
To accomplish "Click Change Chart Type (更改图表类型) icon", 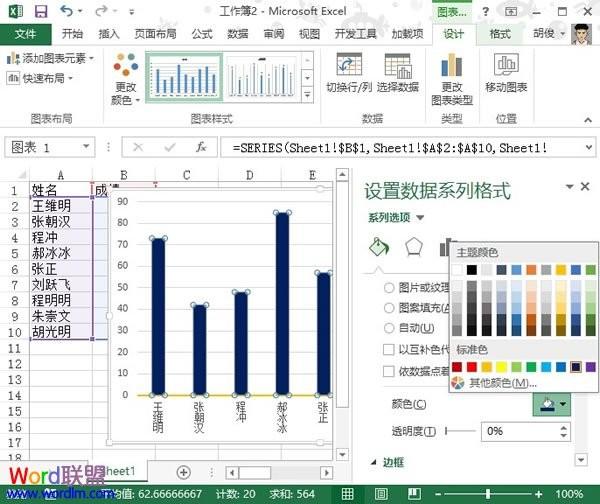I will coord(451,78).
